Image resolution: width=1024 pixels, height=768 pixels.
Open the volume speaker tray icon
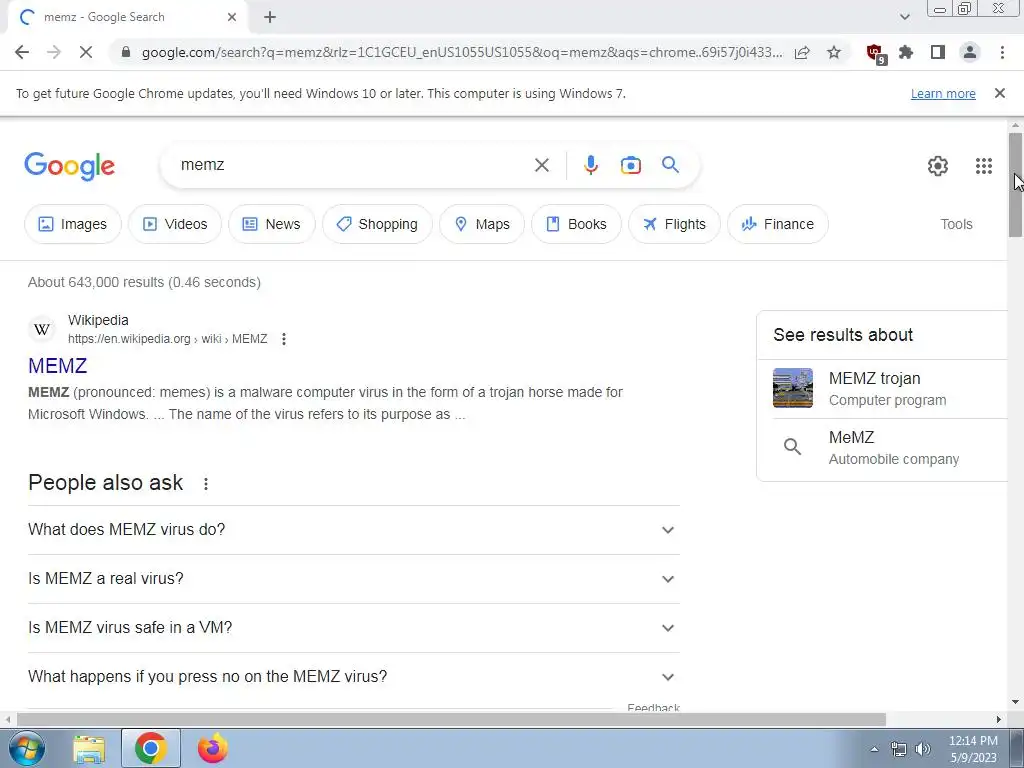pyautogui.click(x=923, y=749)
